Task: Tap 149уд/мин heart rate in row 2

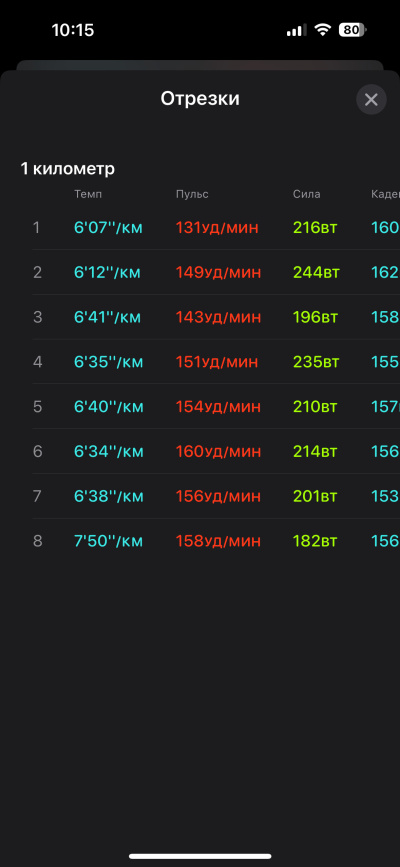Action: 218,272
